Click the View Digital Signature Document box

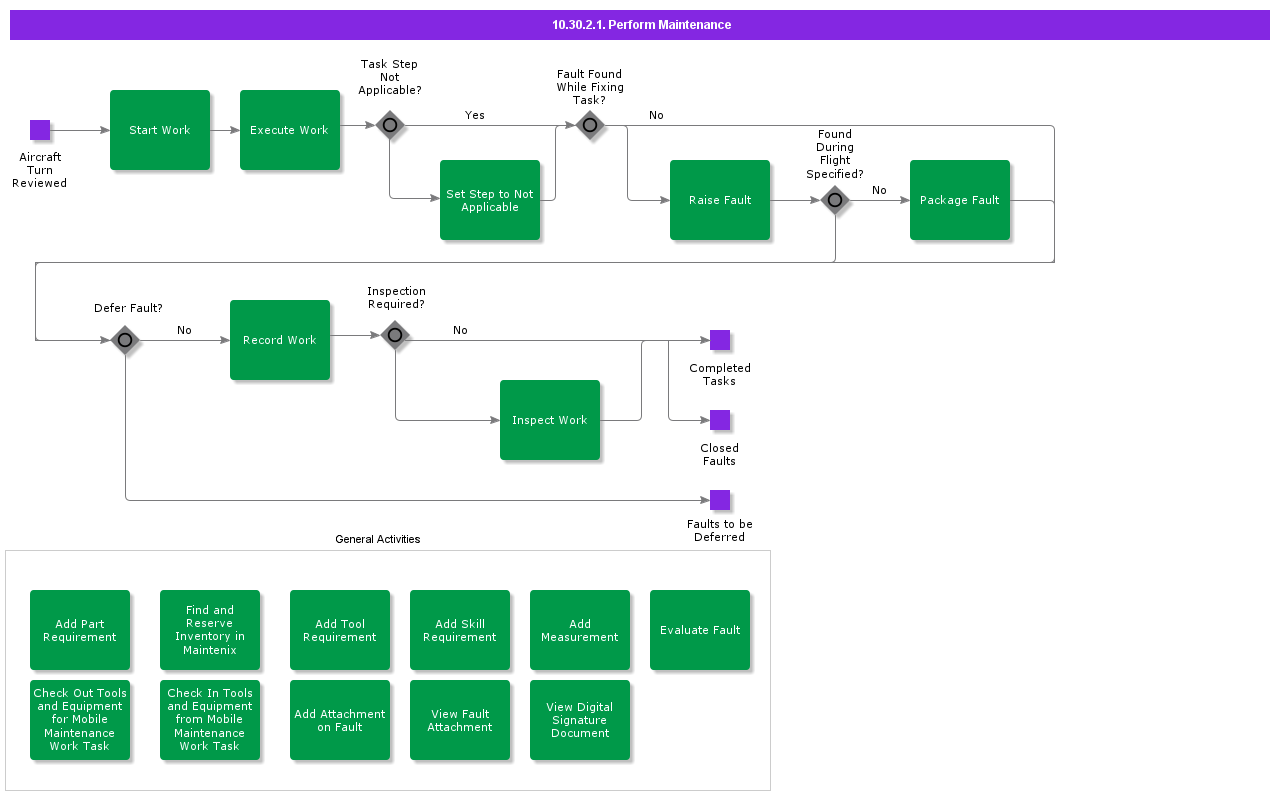[x=580, y=720]
